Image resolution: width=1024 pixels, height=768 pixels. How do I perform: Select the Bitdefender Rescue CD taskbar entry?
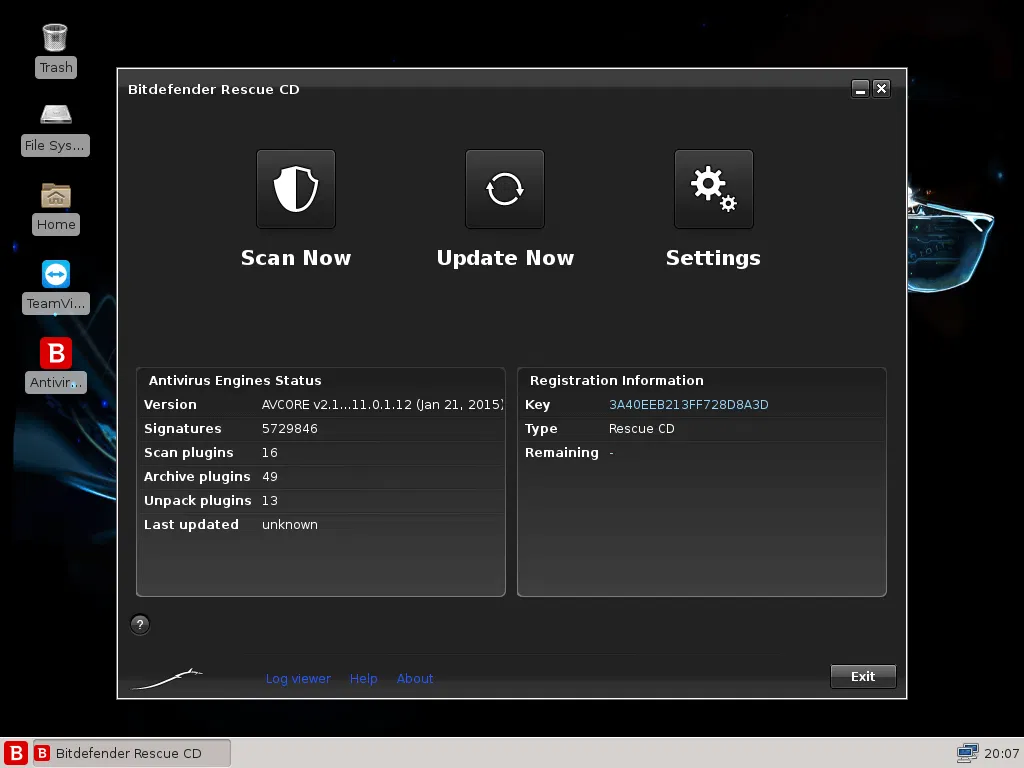point(130,752)
